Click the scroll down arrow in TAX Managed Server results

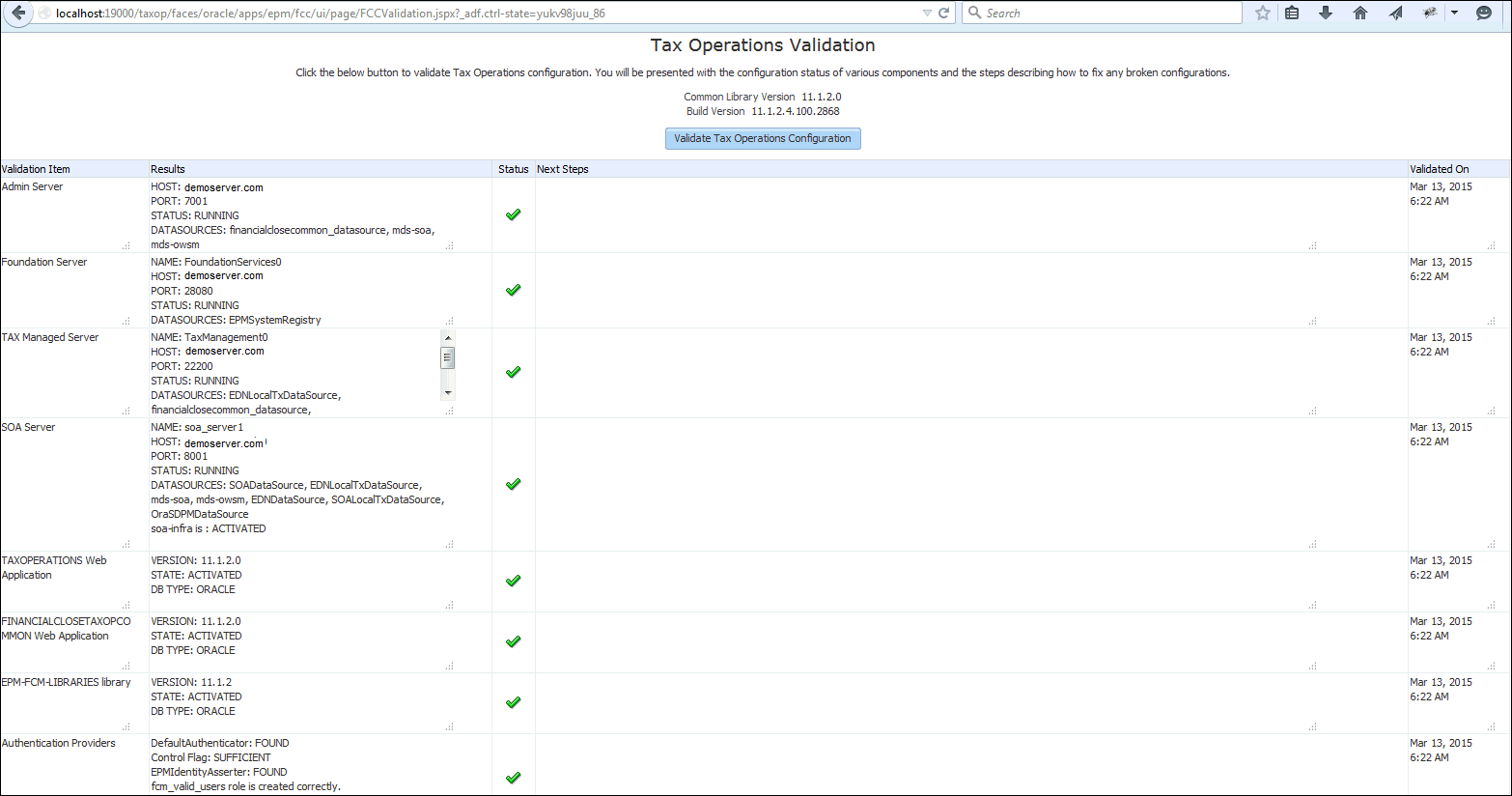[448, 393]
